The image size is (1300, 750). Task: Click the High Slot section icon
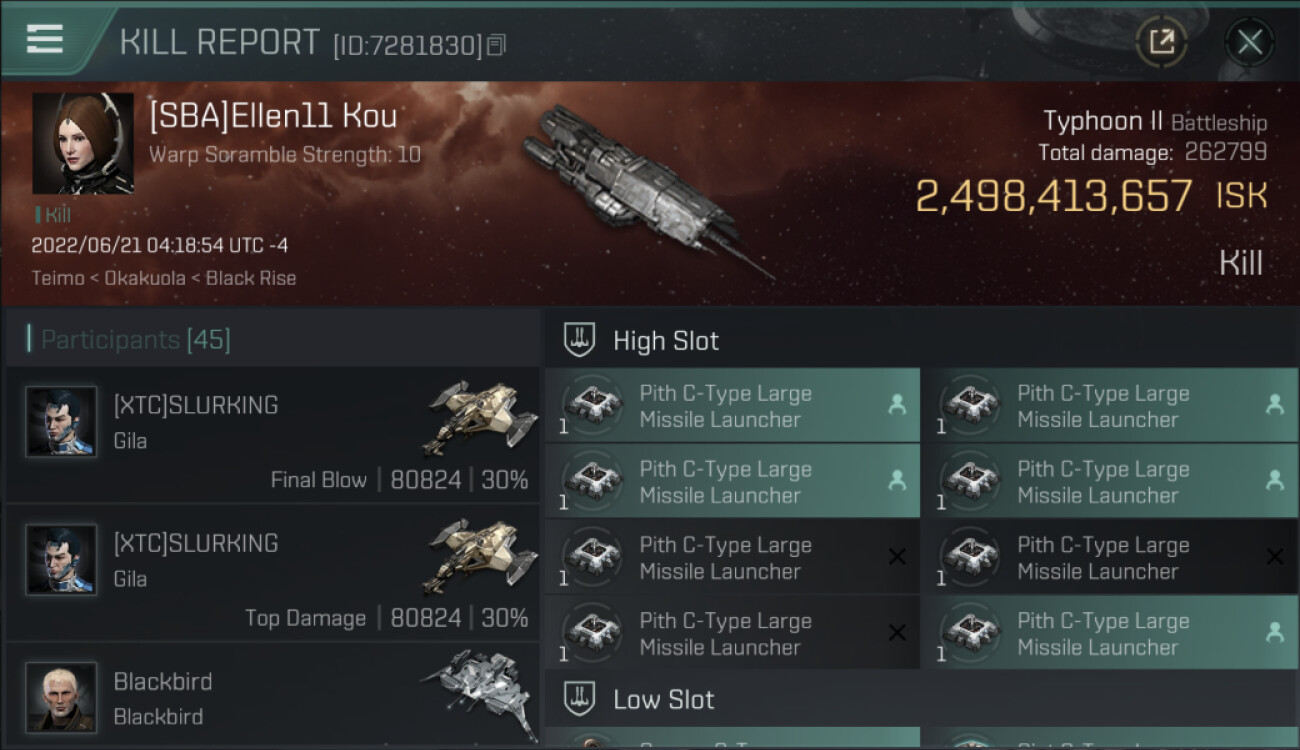[581, 340]
